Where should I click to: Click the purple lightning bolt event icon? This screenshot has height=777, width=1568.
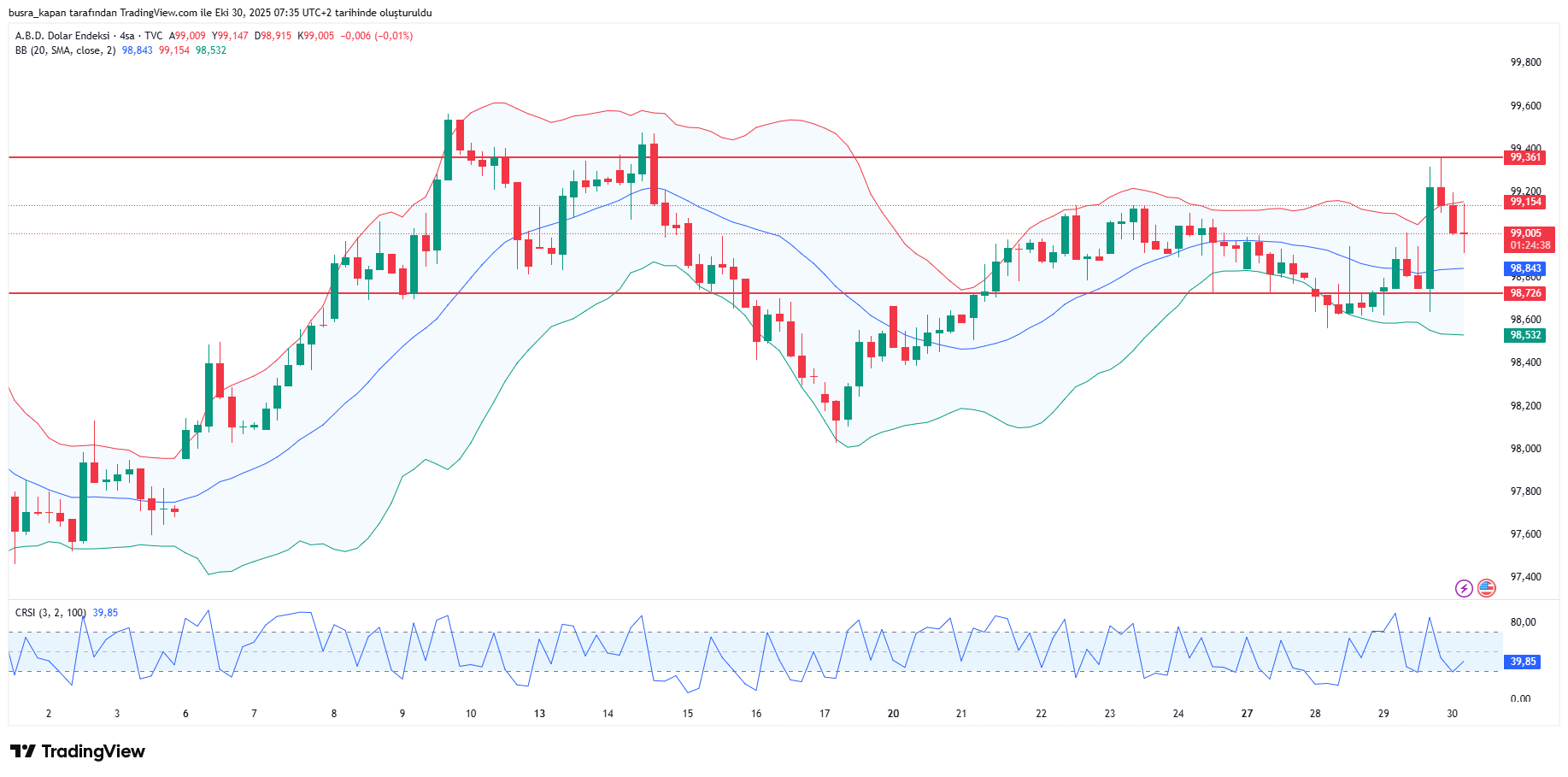(1464, 588)
